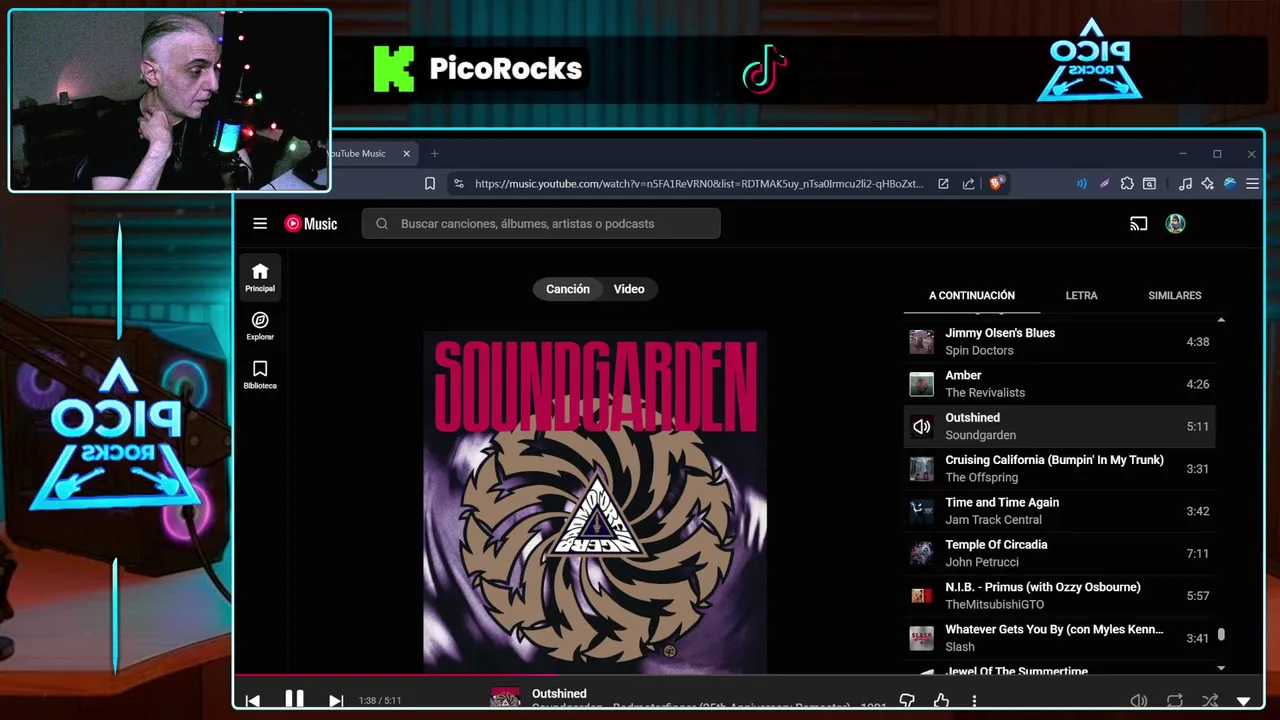Image resolution: width=1280 pixels, height=720 pixels.
Task: Click the volume speaker in player bar
Action: coord(1138,701)
